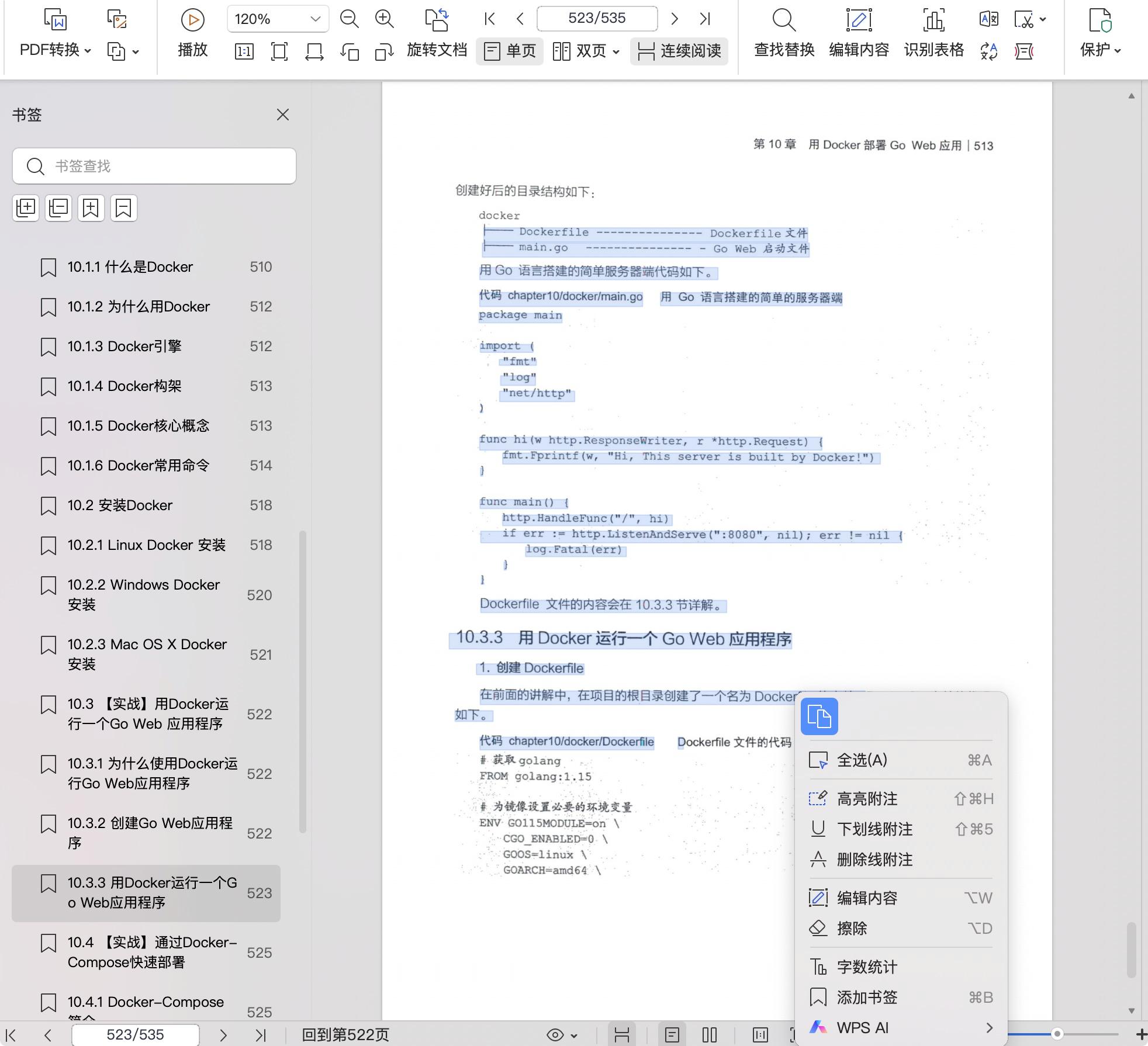
Task: Open bookmark 10.1.1 什么是Docker
Action: tap(146, 267)
